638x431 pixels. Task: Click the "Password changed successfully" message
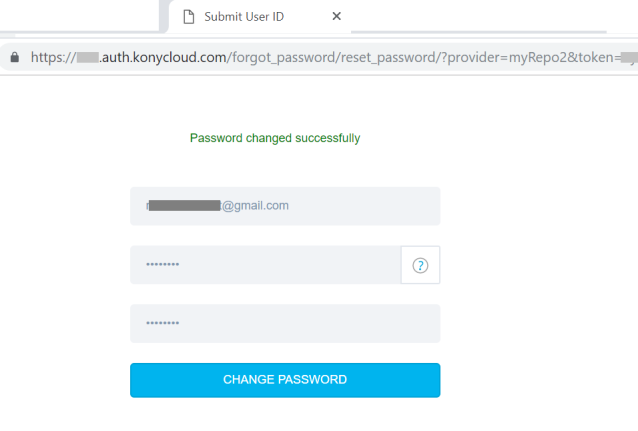(275, 138)
